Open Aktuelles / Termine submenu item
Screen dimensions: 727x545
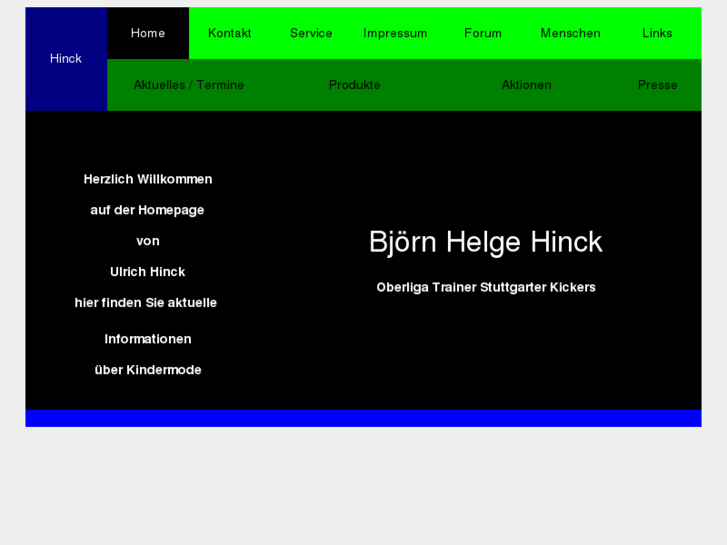(x=189, y=85)
